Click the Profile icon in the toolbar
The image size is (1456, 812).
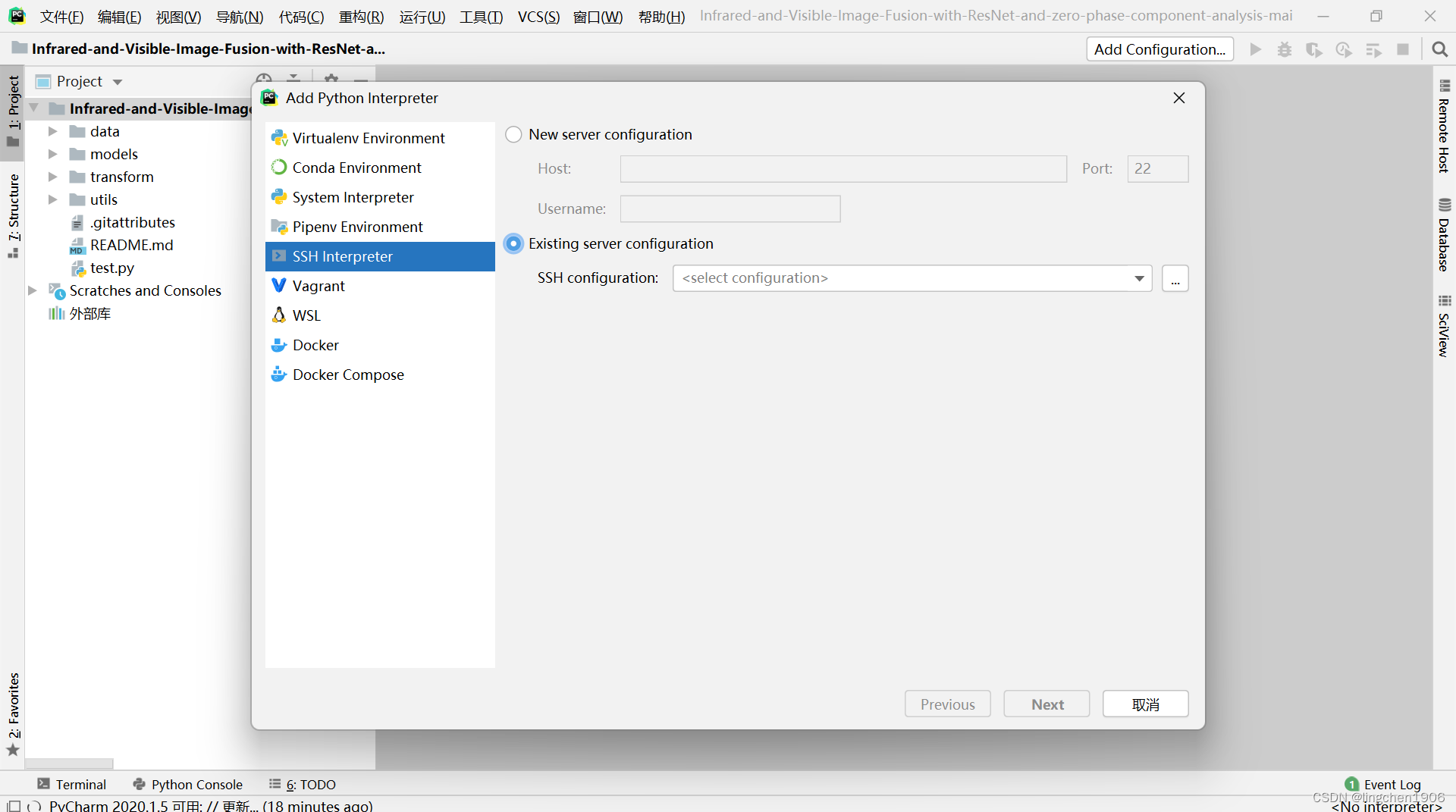point(1343,49)
